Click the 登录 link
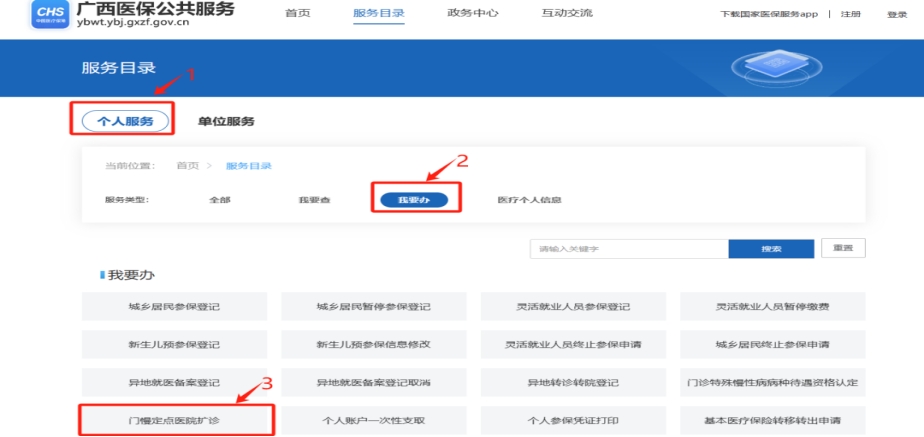The width and height of the screenshot is (924, 437). pos(897,15)
